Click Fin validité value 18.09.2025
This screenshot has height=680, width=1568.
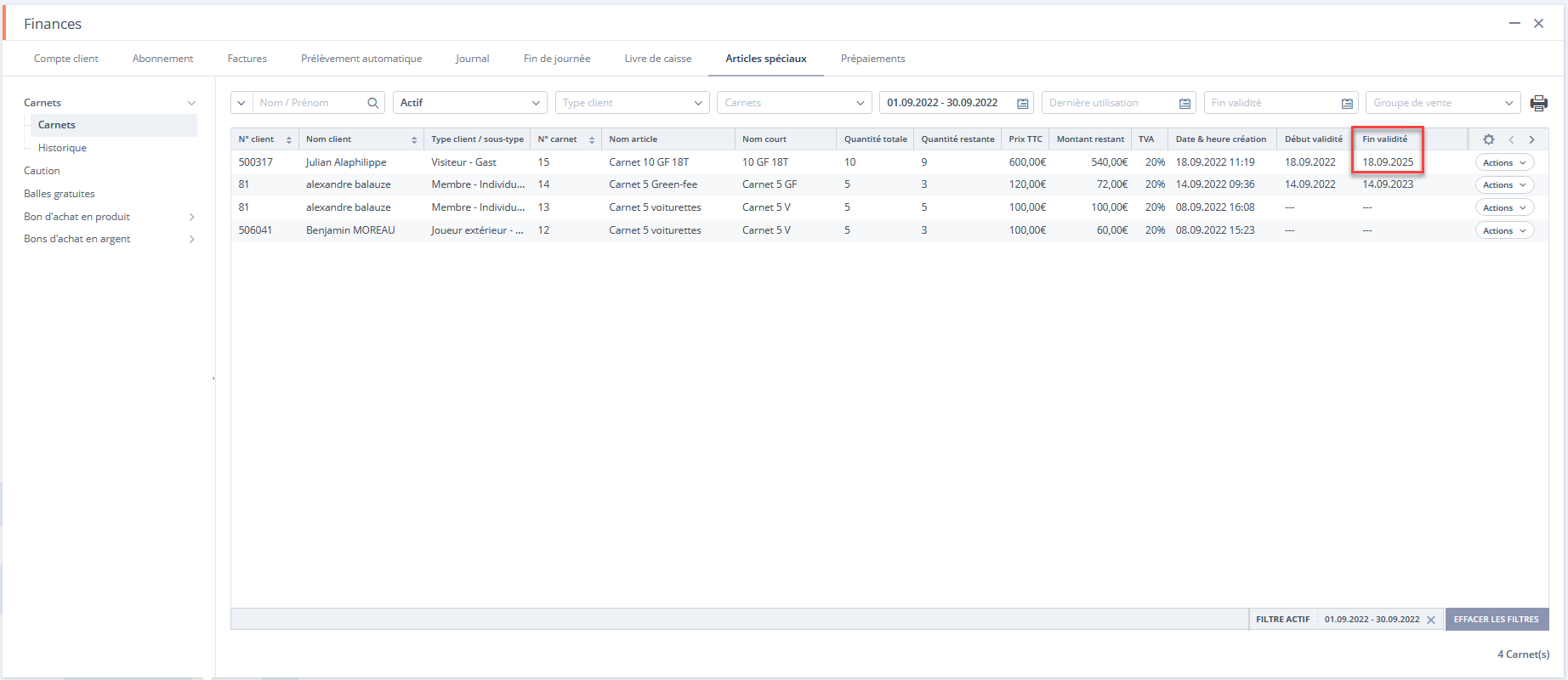coord(1388,162)
